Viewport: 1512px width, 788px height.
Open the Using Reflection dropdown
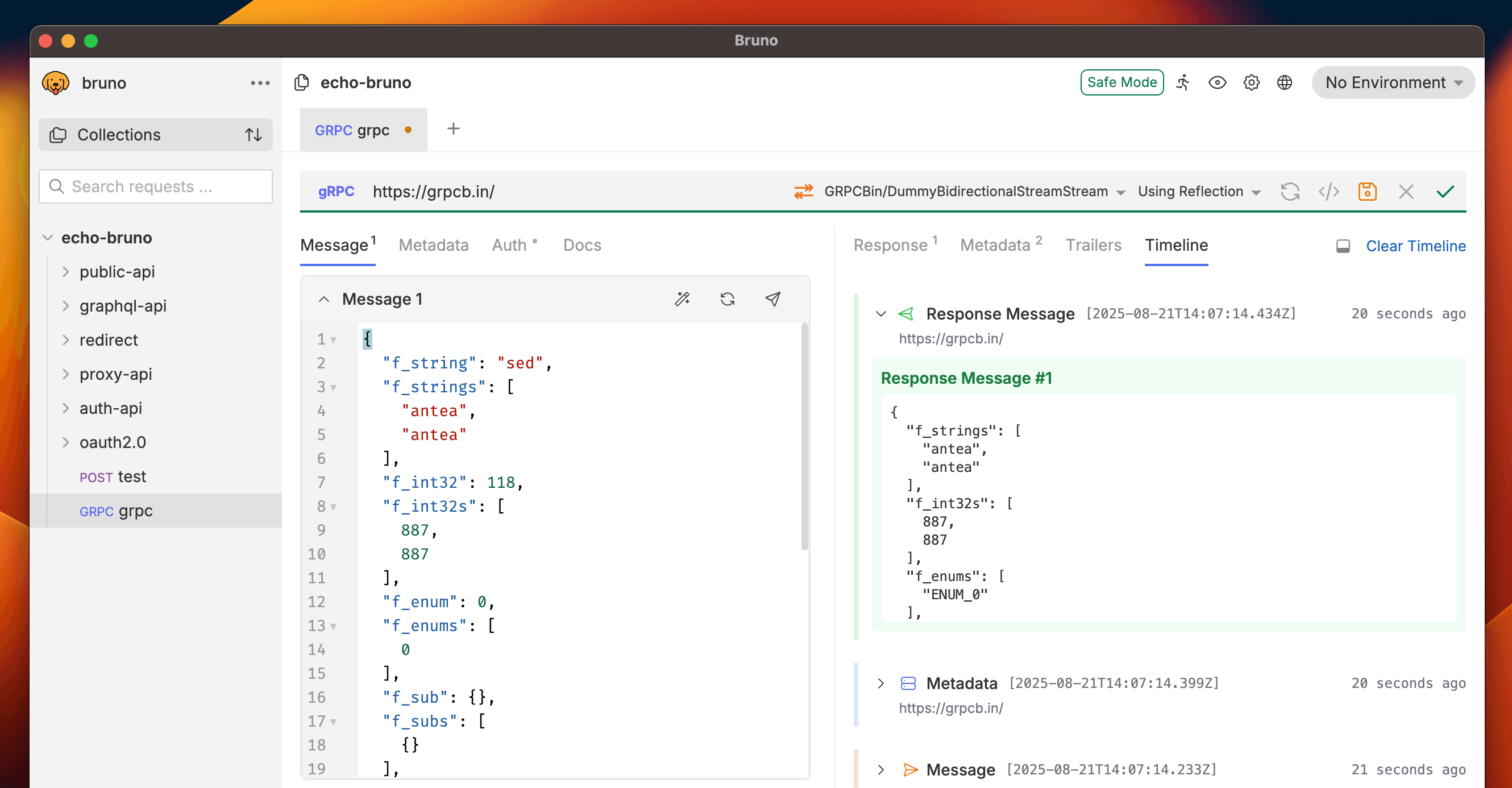point(1198,192)
